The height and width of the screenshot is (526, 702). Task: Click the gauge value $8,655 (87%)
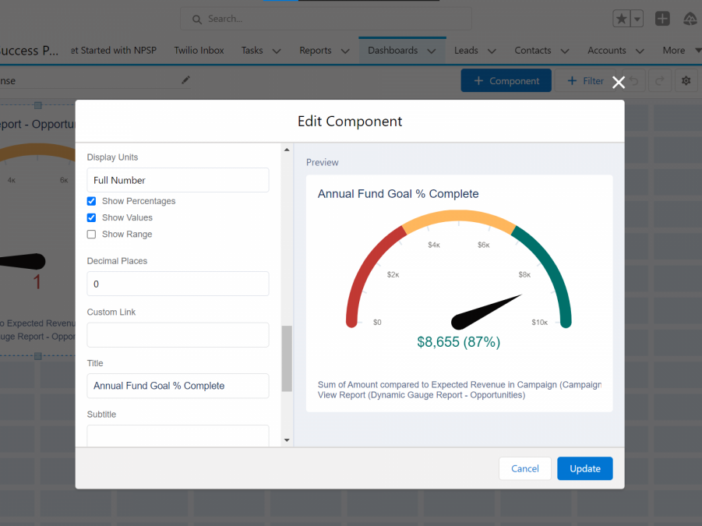pyautogui.click(x=458, y=342)
